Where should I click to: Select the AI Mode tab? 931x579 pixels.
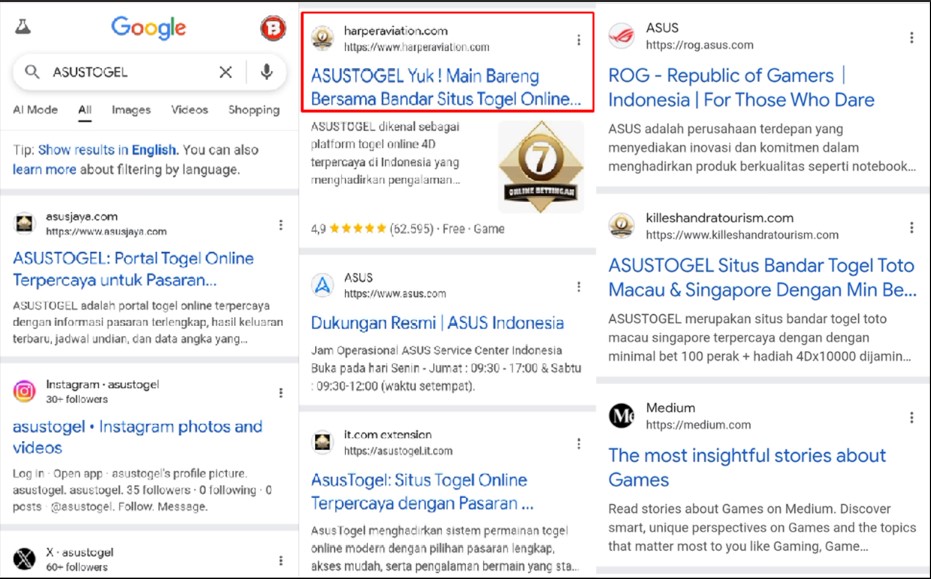(35, 110)
